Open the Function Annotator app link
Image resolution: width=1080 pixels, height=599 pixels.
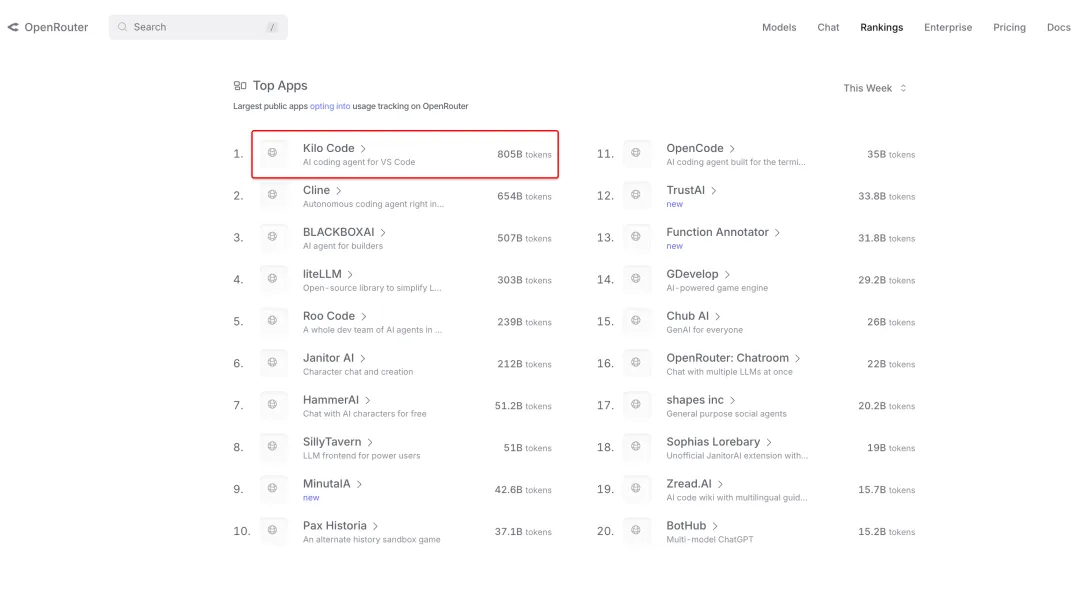coord(717,233)
